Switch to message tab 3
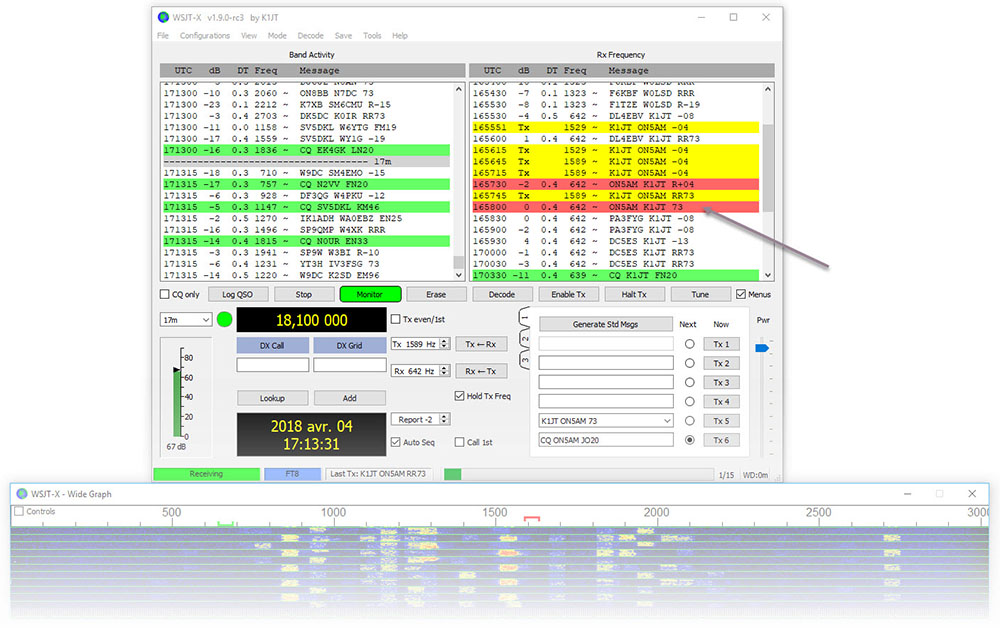 click(x=524, y=361)
